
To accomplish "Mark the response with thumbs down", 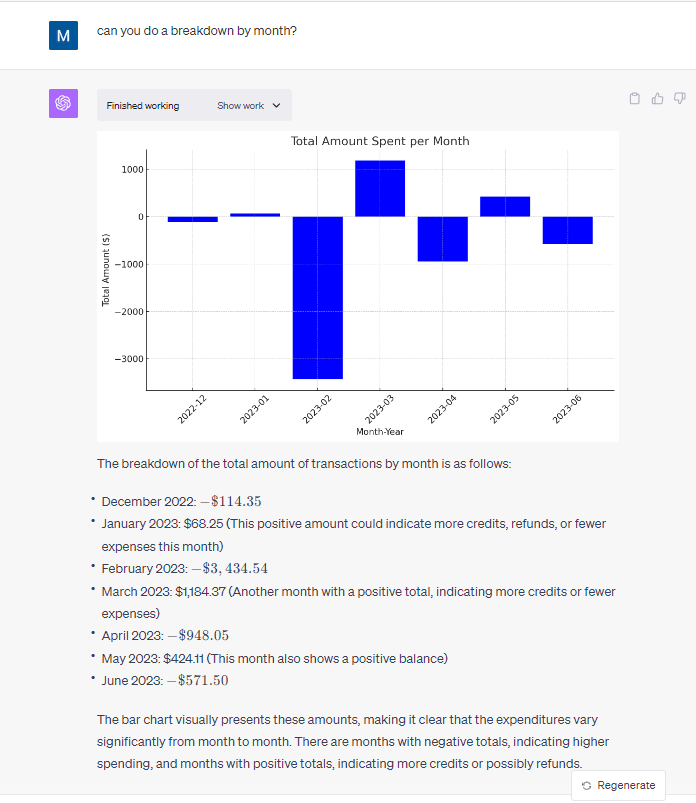I will point(679,98).
